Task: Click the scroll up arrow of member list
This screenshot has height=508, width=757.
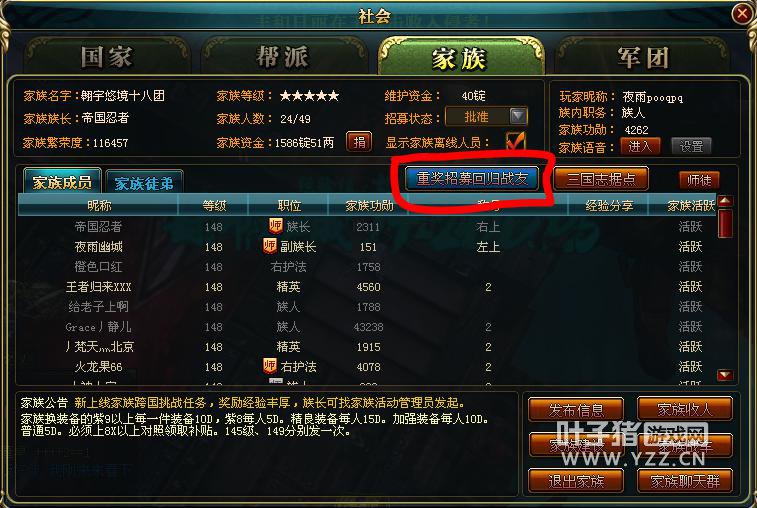Action: pyautogui.click(x=725, y=201)
